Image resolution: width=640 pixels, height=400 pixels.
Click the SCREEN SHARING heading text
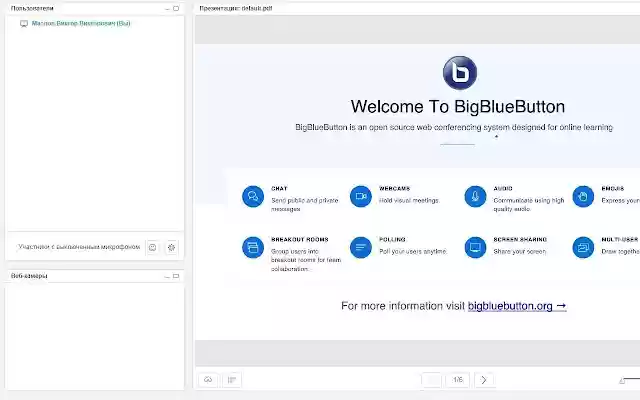tap(520, 240)
